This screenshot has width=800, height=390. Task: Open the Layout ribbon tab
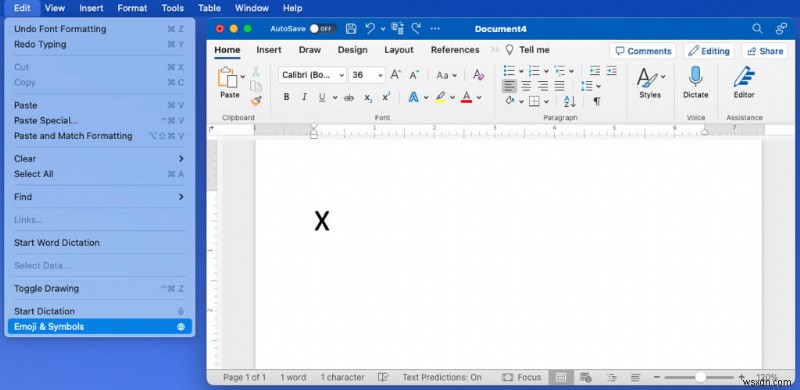tap(398, 50)
